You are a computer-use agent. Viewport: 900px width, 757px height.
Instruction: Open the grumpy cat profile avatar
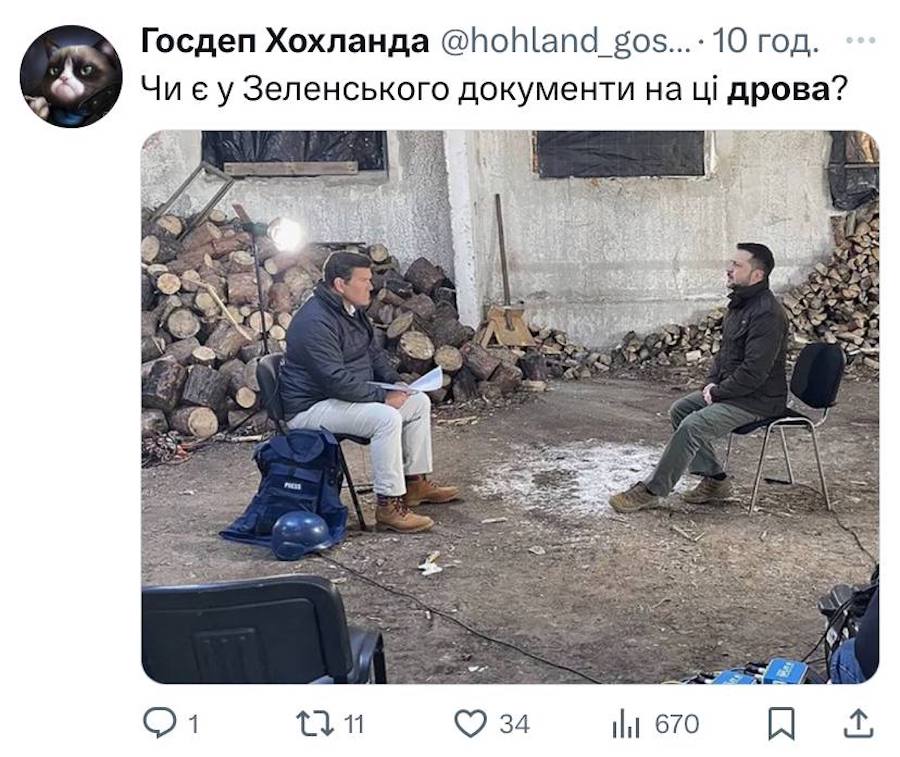pos(71,76)
